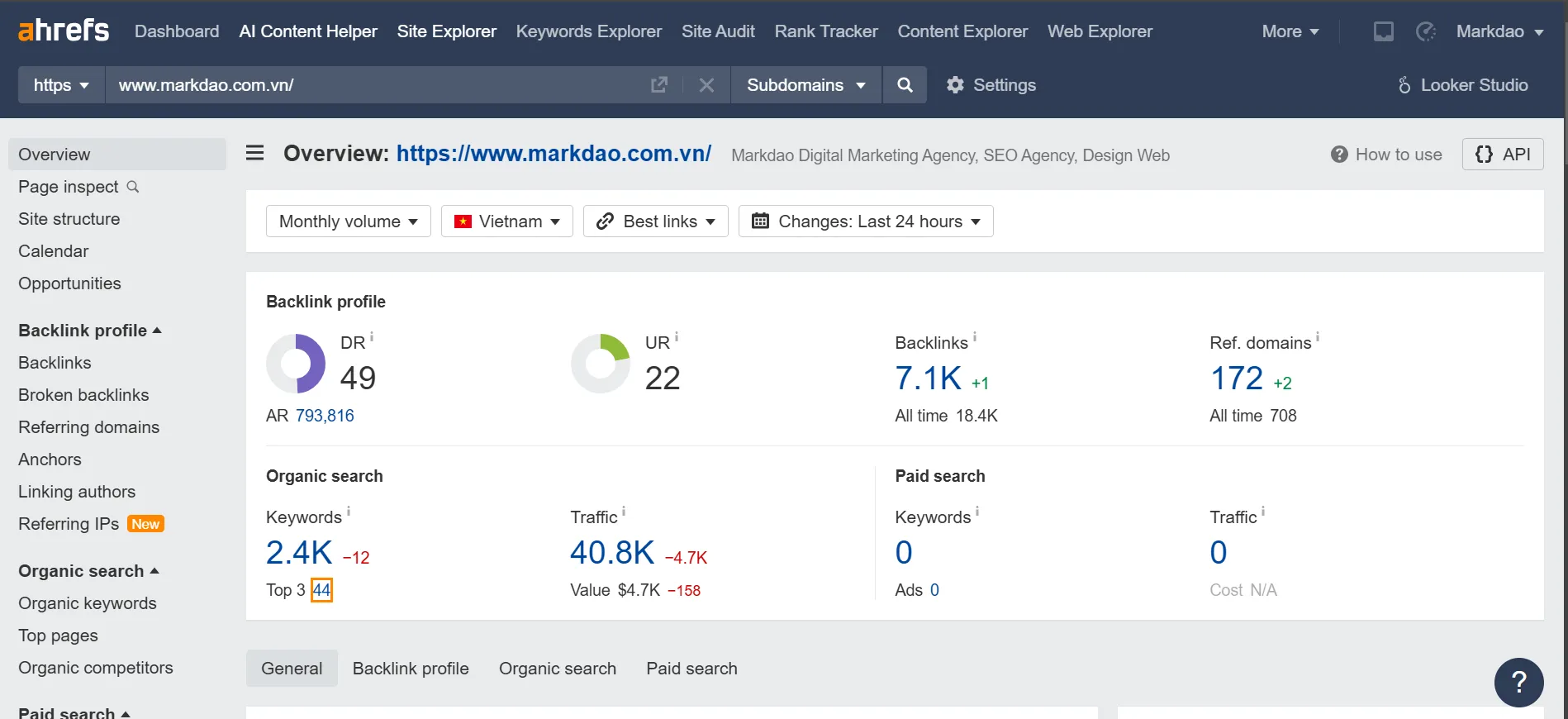
Task: Collapse Paid search sidebar section
Action: 74,713
